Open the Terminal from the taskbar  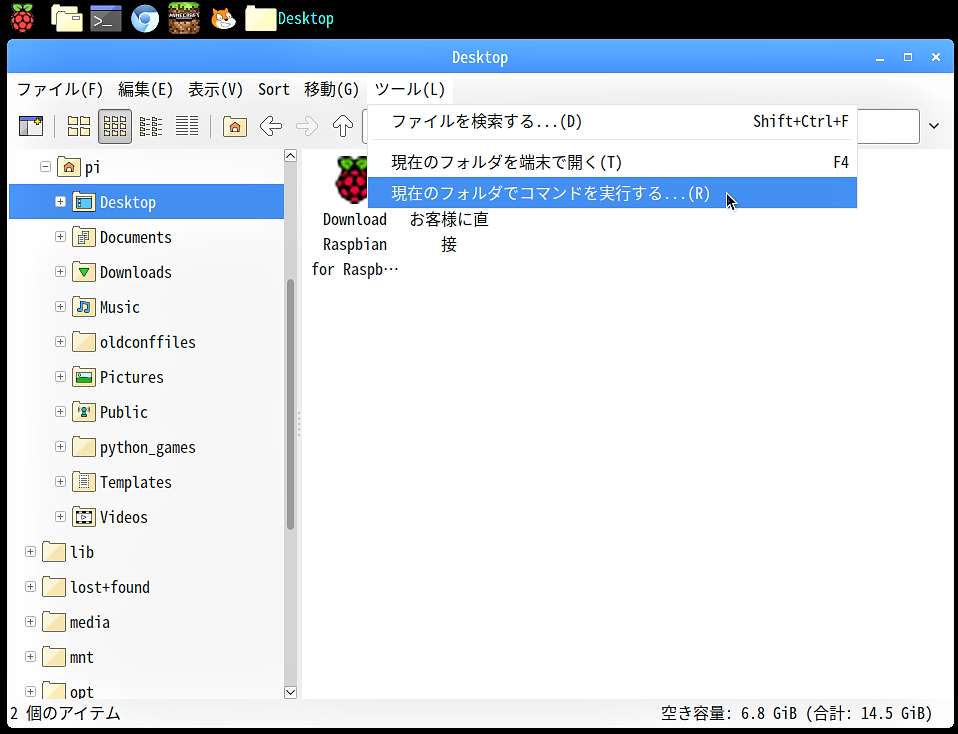106,18
